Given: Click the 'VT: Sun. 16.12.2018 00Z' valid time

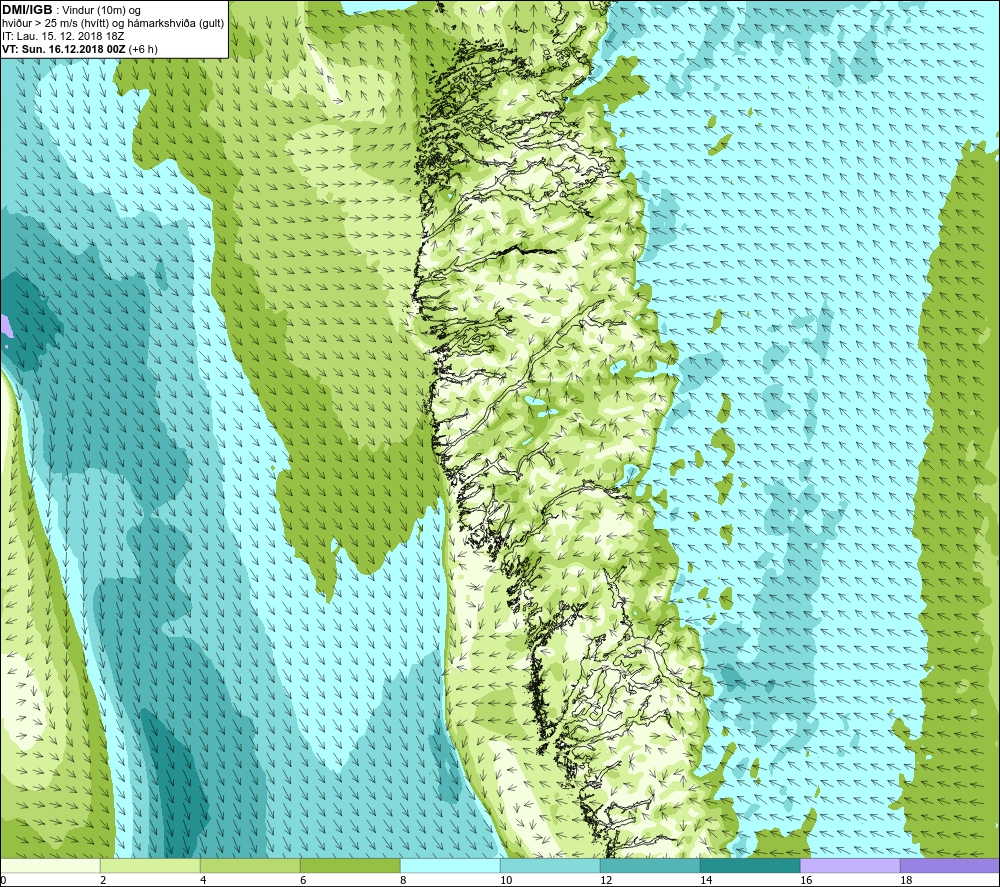Looking at the screenshot, I should (x=64, y=49).
